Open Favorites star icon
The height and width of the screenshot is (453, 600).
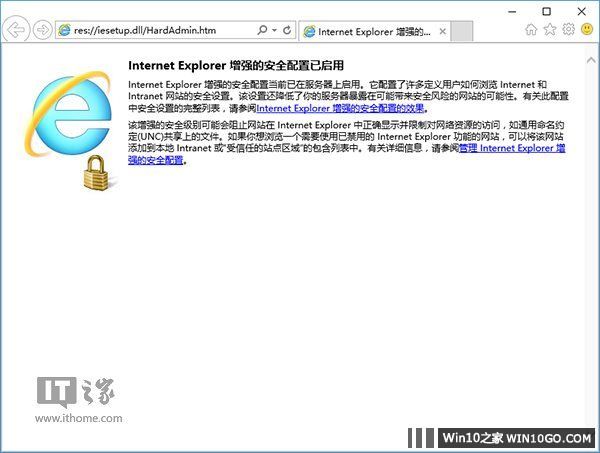click(x=550, y=29)
